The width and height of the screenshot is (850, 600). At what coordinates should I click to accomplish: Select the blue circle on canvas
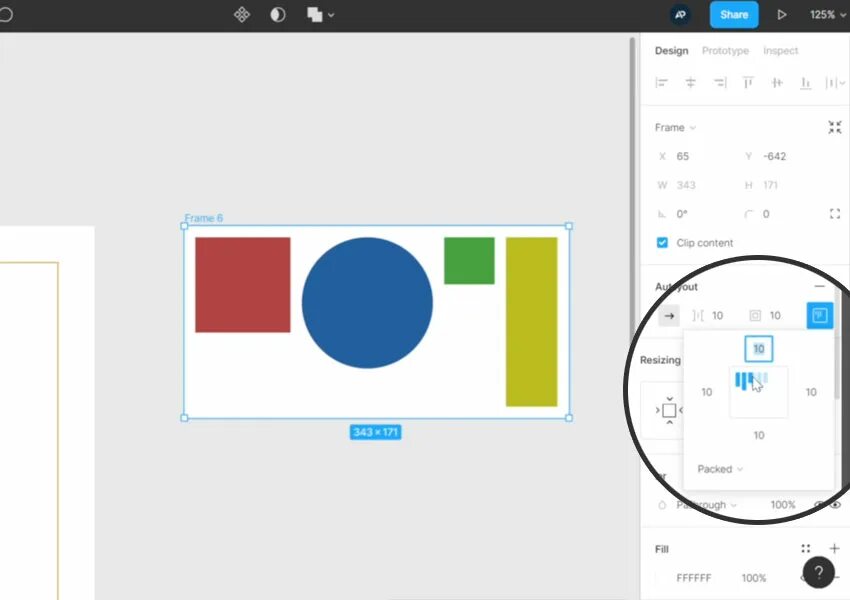[x=367, y=302]
